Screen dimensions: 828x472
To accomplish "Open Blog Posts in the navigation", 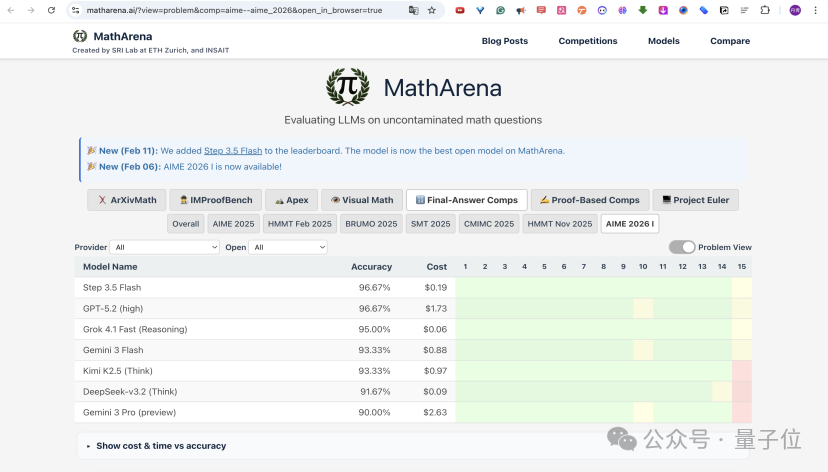I will 505,41.
